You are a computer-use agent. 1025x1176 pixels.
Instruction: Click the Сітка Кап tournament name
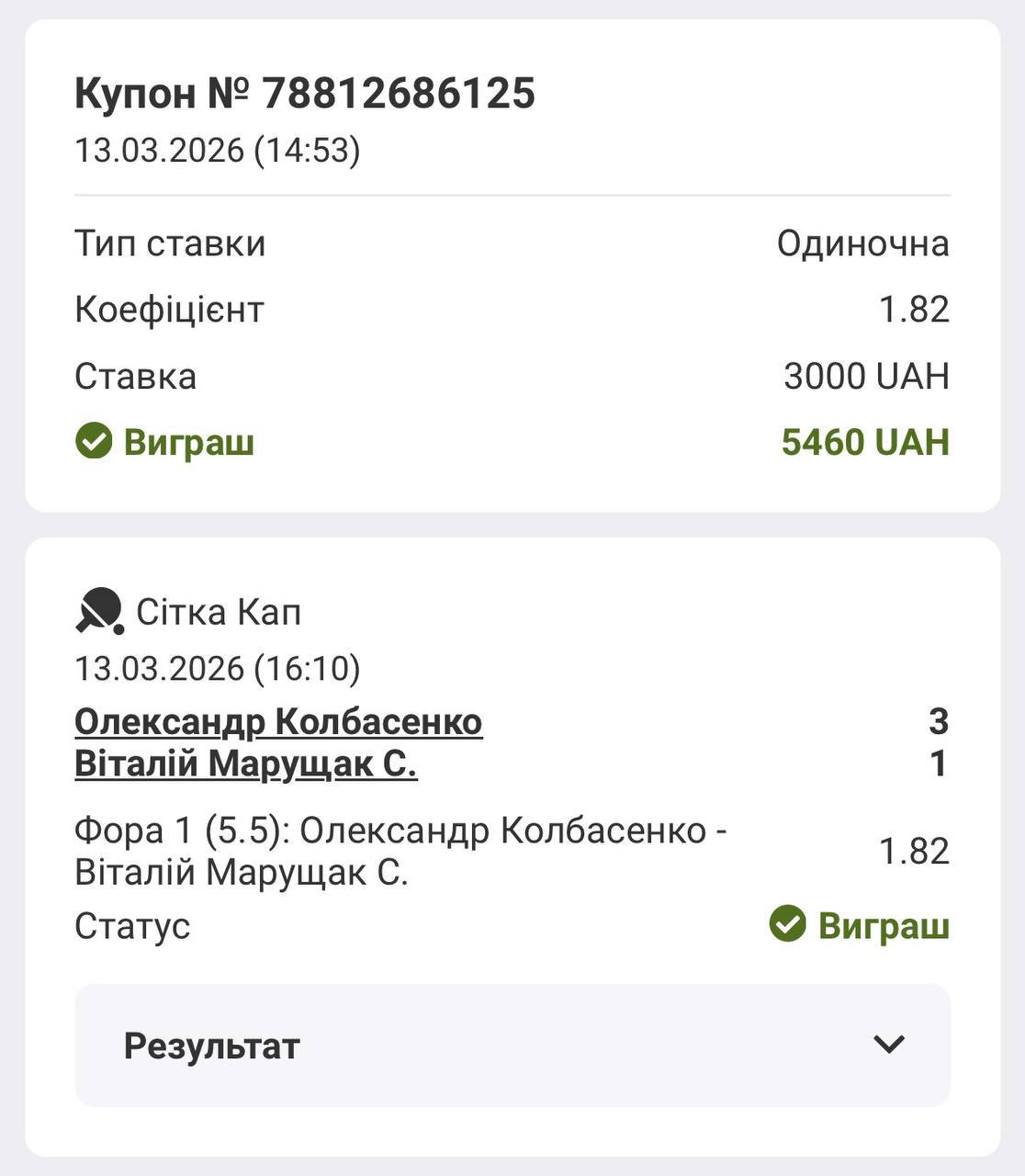[x=219, y=612]
